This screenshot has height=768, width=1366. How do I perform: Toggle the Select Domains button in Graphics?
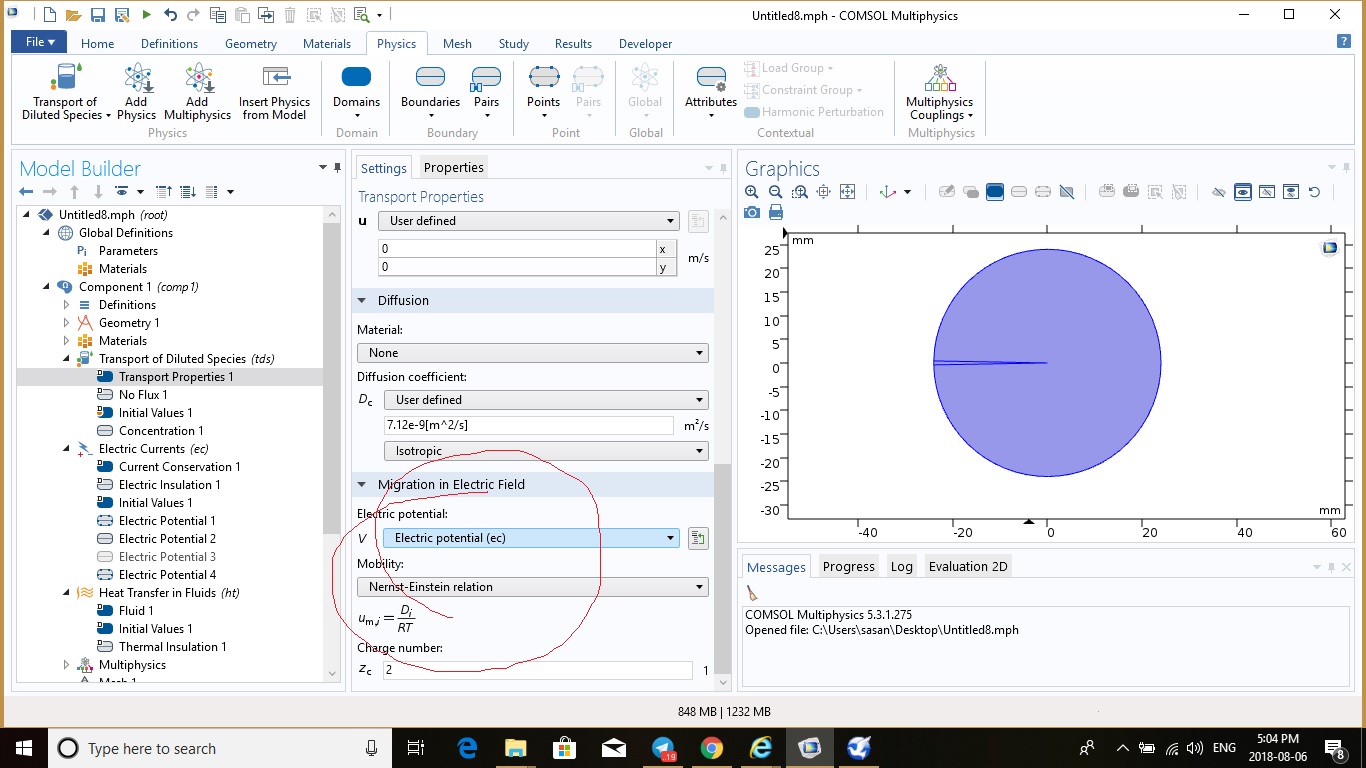[x=994, y=192]
